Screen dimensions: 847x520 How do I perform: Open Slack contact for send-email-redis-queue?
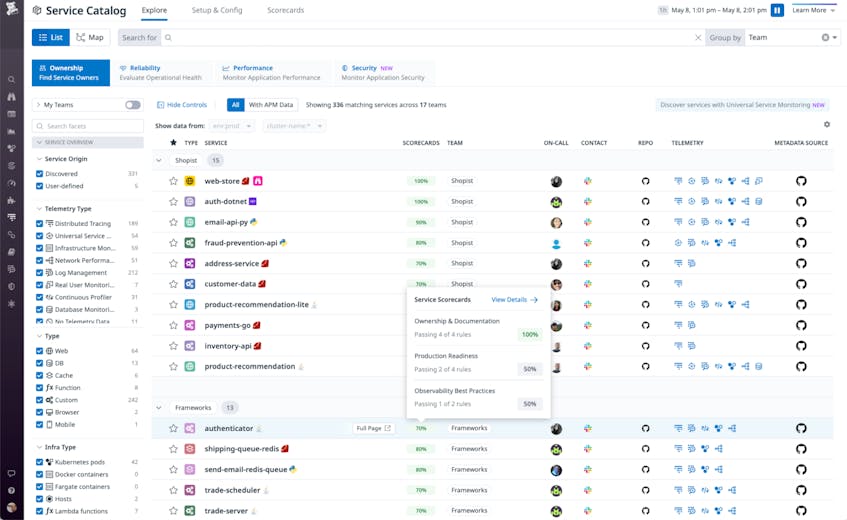click(588, 470)
